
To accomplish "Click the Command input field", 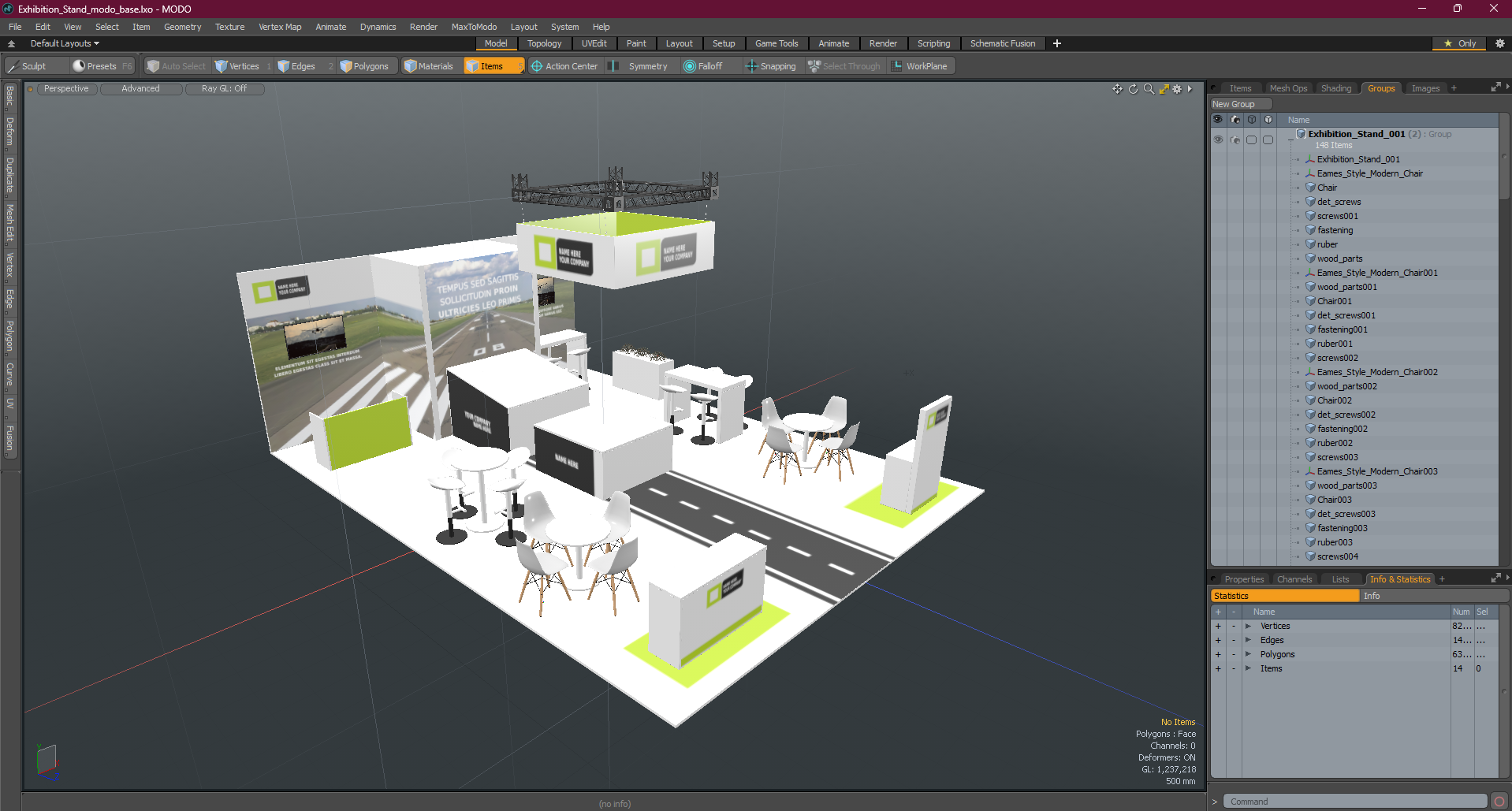I will click(x=1356, y=802).
